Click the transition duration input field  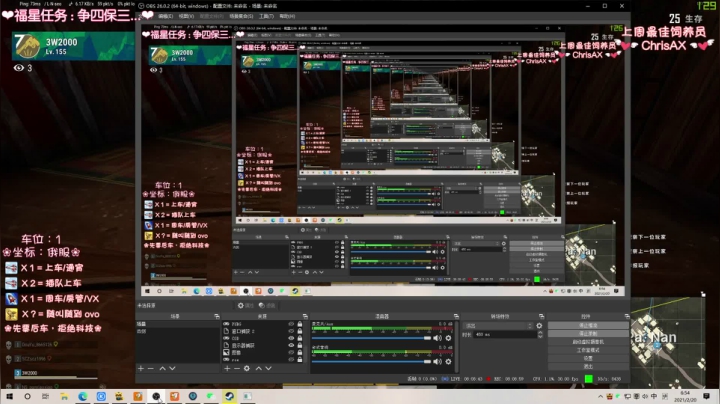pos(504,335)
